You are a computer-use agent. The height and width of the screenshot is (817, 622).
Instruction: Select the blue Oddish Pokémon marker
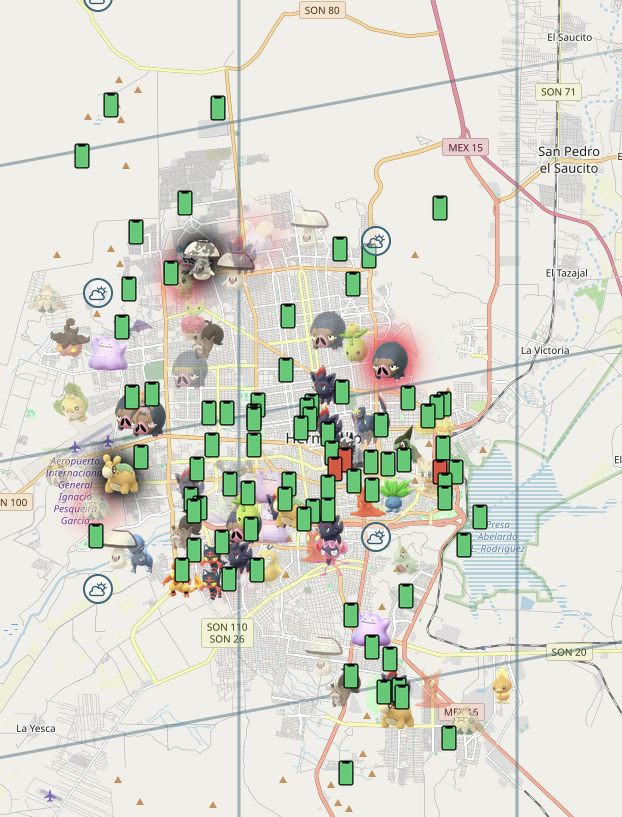pos(397,496)
